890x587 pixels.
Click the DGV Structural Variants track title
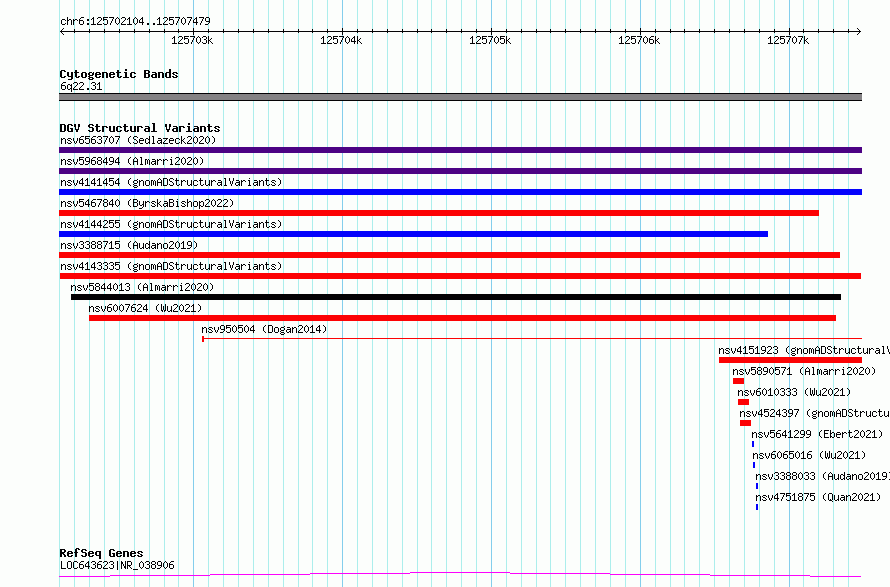pyautogui.click(x=140, y=128)
